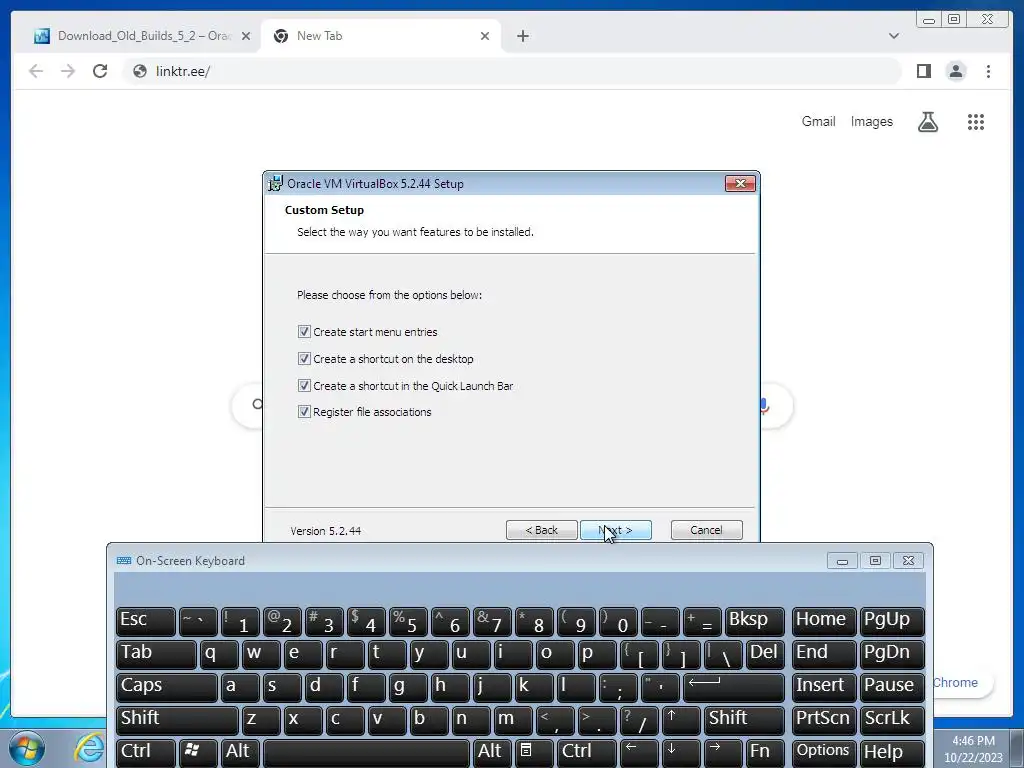The height and width of the screenshot is (768, 1024).
Task: Click the Fn key on keyboard
Action: (x=765, y=752)
